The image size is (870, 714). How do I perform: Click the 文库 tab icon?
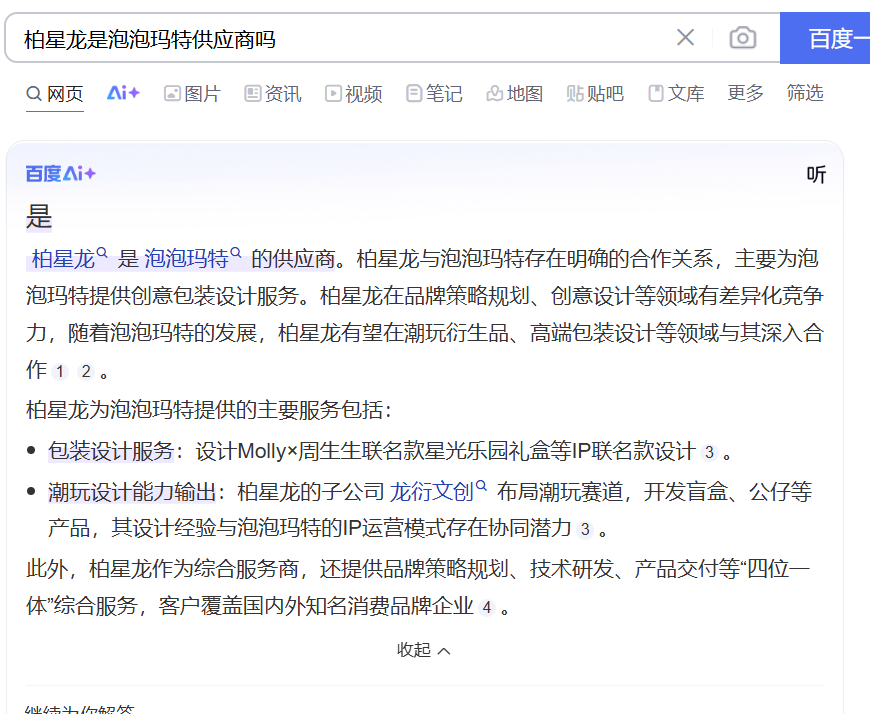coord(656,94)
